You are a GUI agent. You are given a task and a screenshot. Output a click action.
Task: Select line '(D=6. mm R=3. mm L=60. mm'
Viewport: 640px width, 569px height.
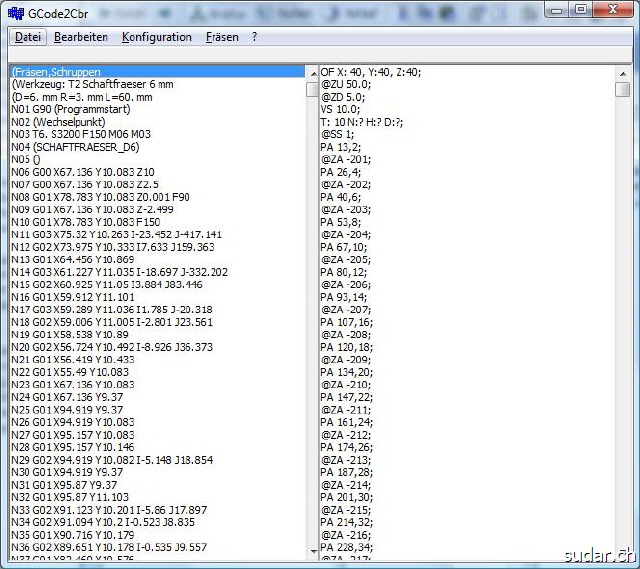[x=158, y=97]
